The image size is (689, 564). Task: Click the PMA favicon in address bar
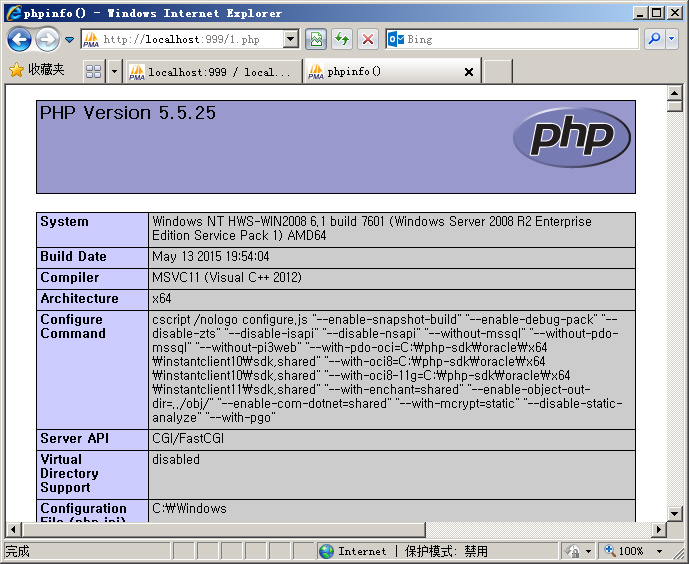(91, 40)
